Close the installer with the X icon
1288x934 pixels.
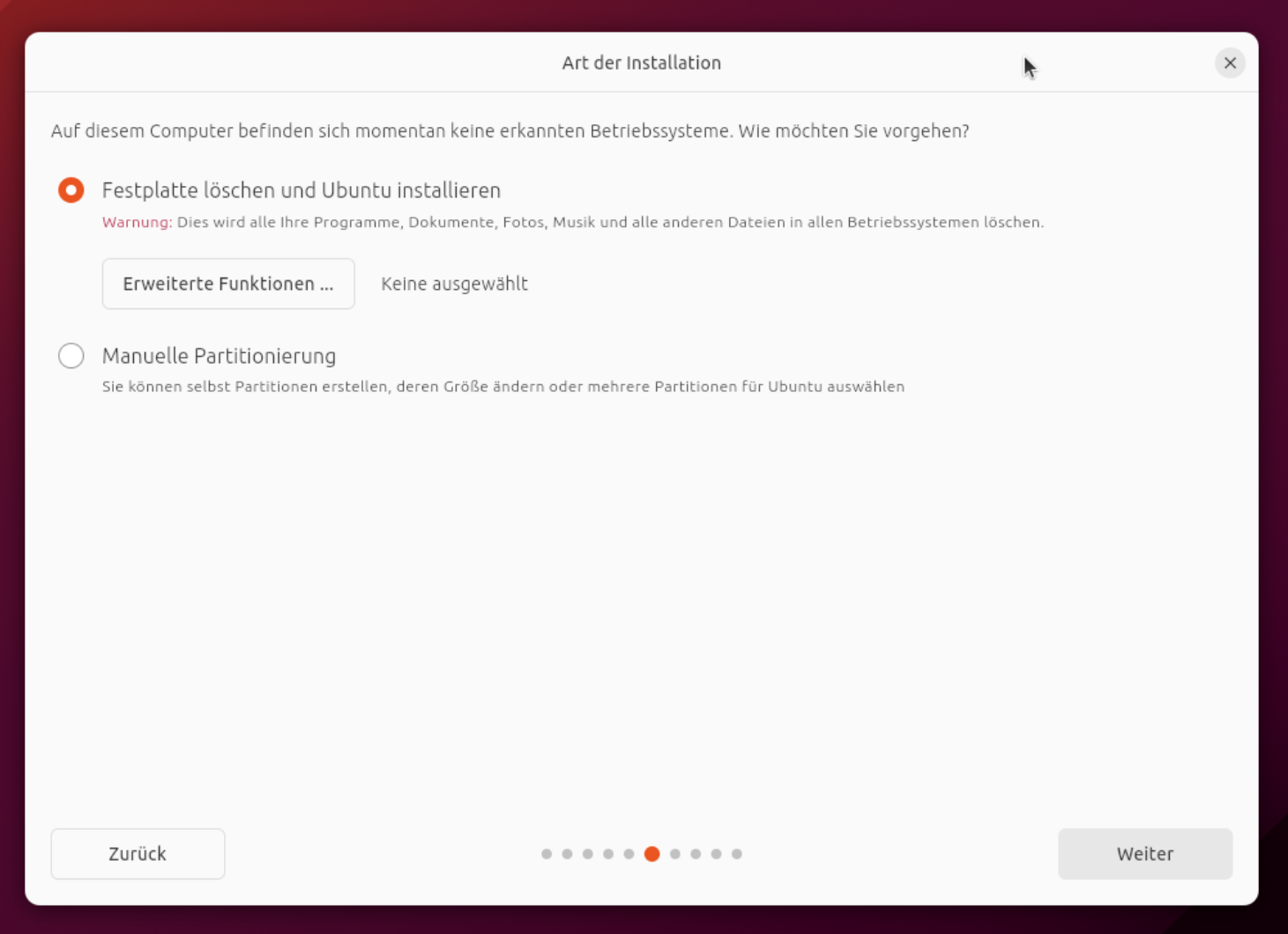coord(1230,63)
